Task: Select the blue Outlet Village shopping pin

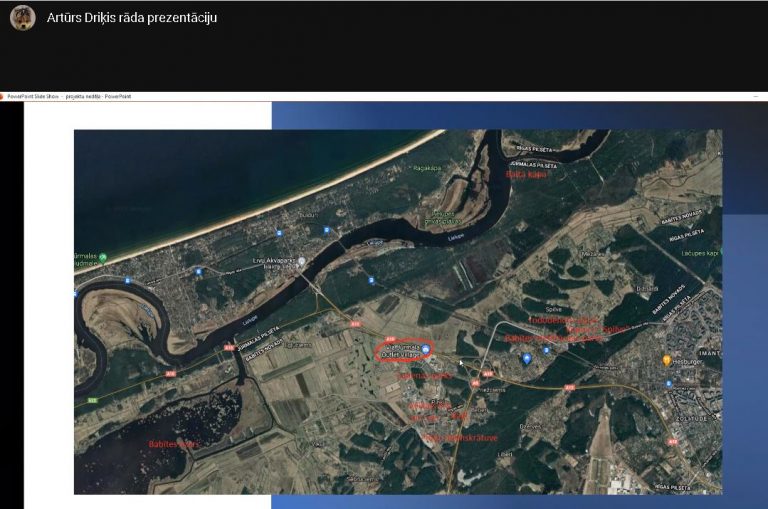Action: 426,349
